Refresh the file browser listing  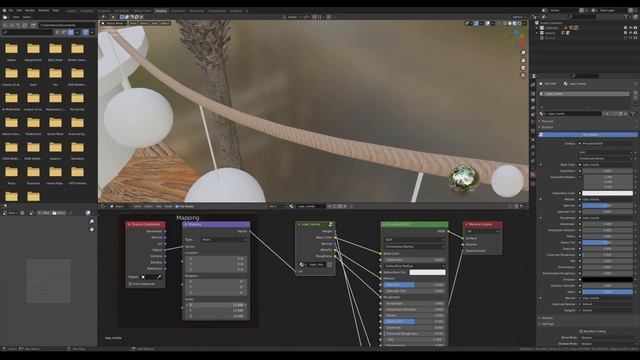25,25
